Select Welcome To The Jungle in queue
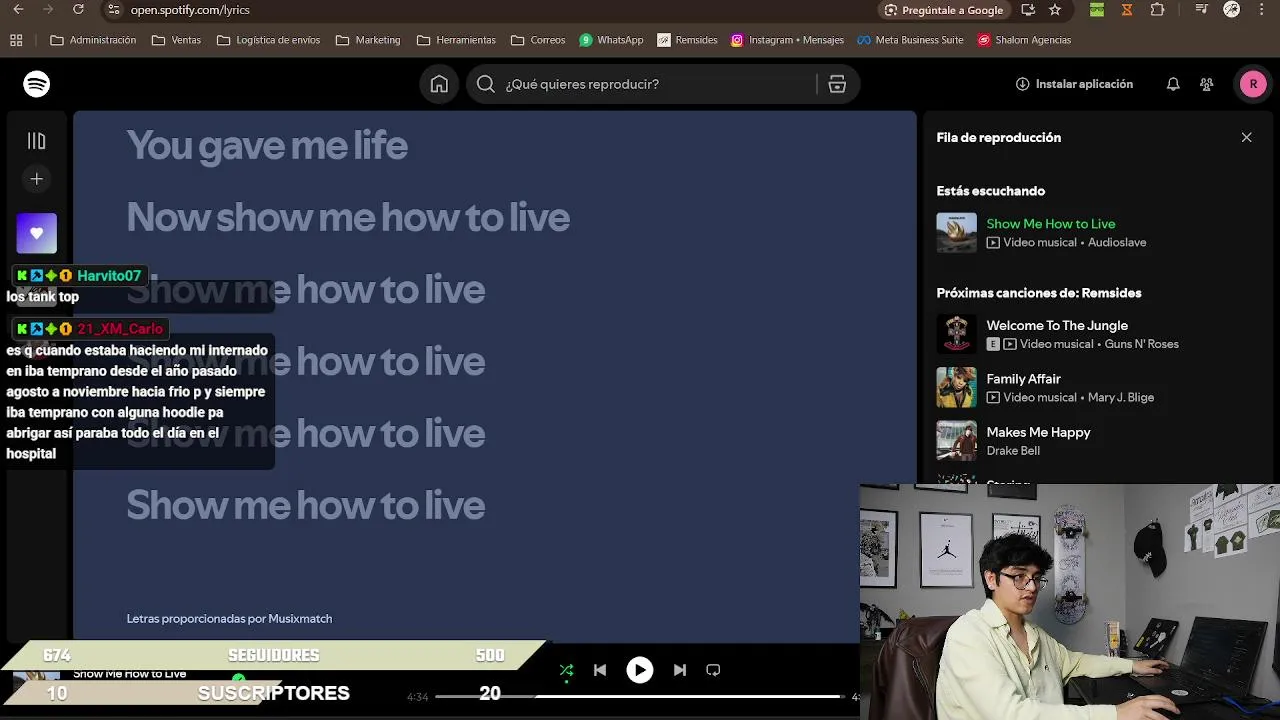 pyautogui.click(x=1057, y=325)
